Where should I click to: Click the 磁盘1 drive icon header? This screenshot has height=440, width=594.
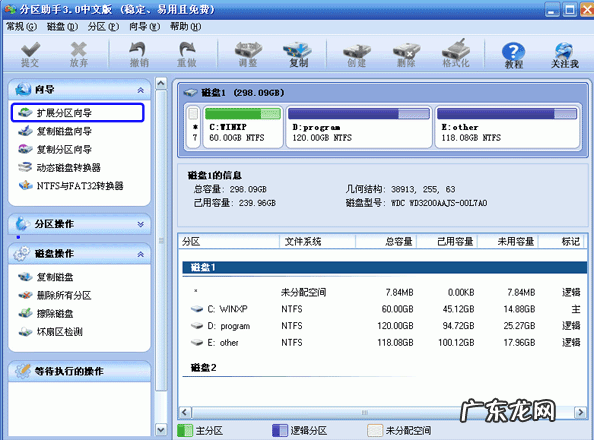click(x=190, y=92)
